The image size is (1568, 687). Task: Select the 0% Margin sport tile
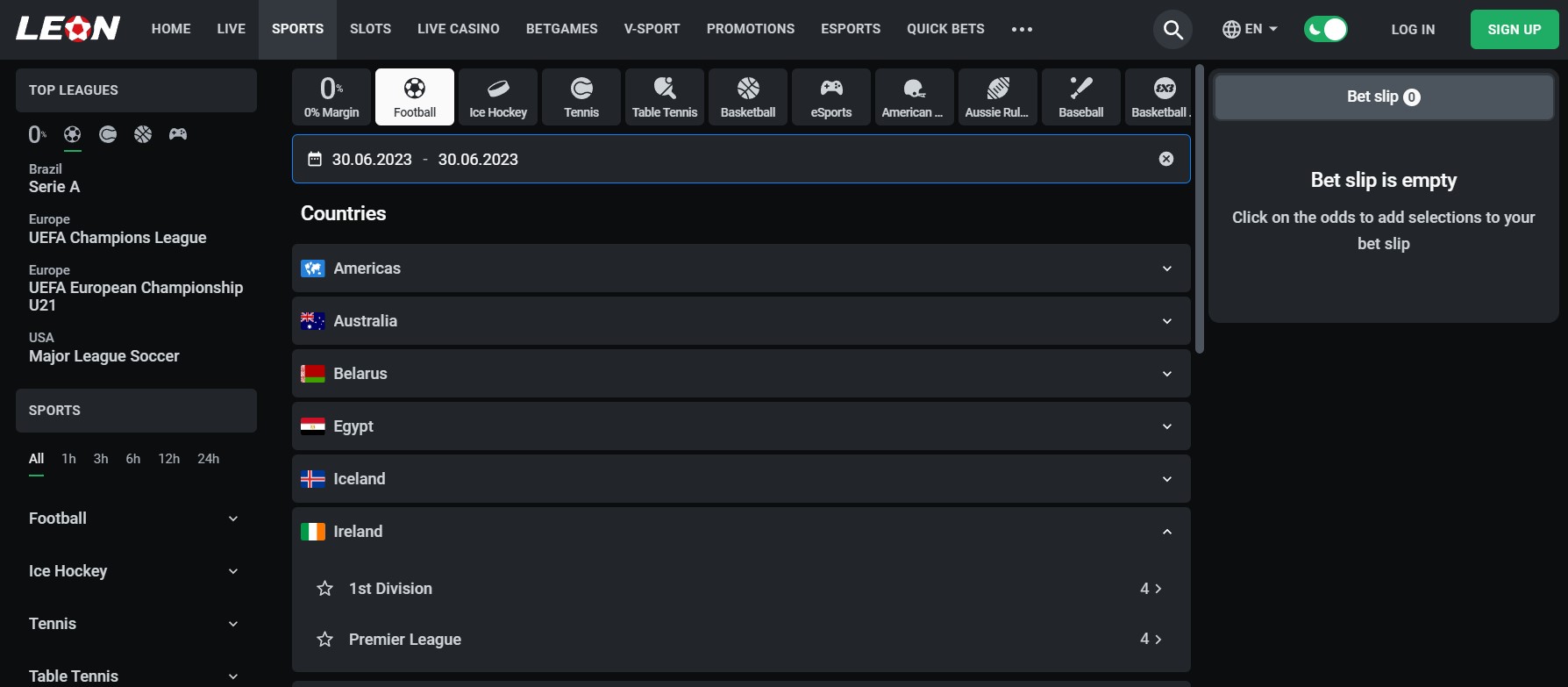point(331,97)
